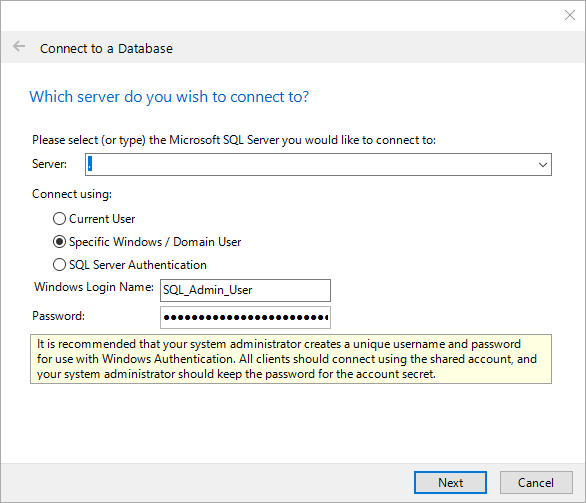586x503 pixels.
Task: Cancel the database connection wizard
Action: coord(536,482)
